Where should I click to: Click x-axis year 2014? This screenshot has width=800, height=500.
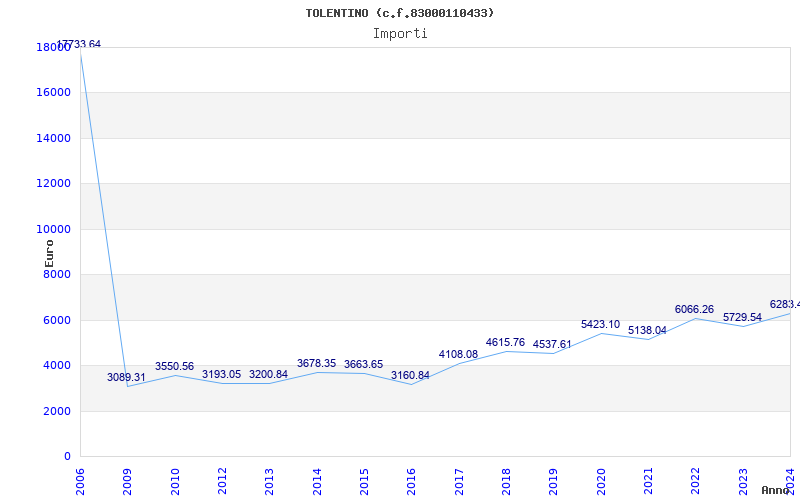pos(317,481)
